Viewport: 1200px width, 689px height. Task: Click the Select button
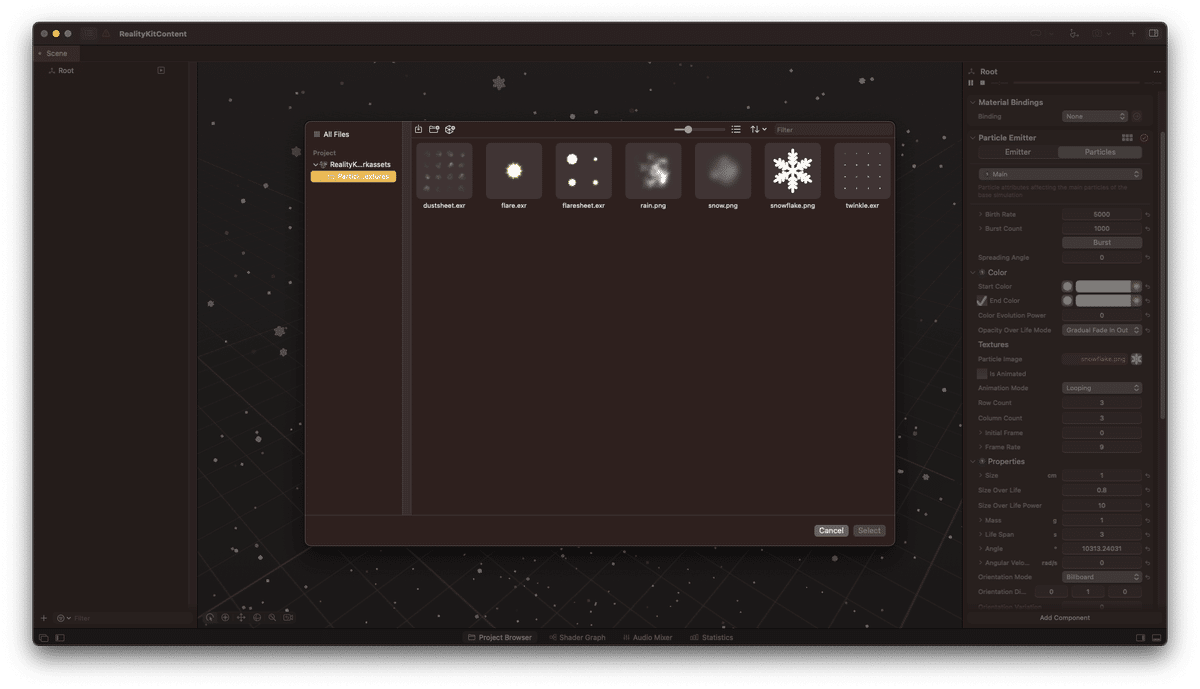(869, 530)
